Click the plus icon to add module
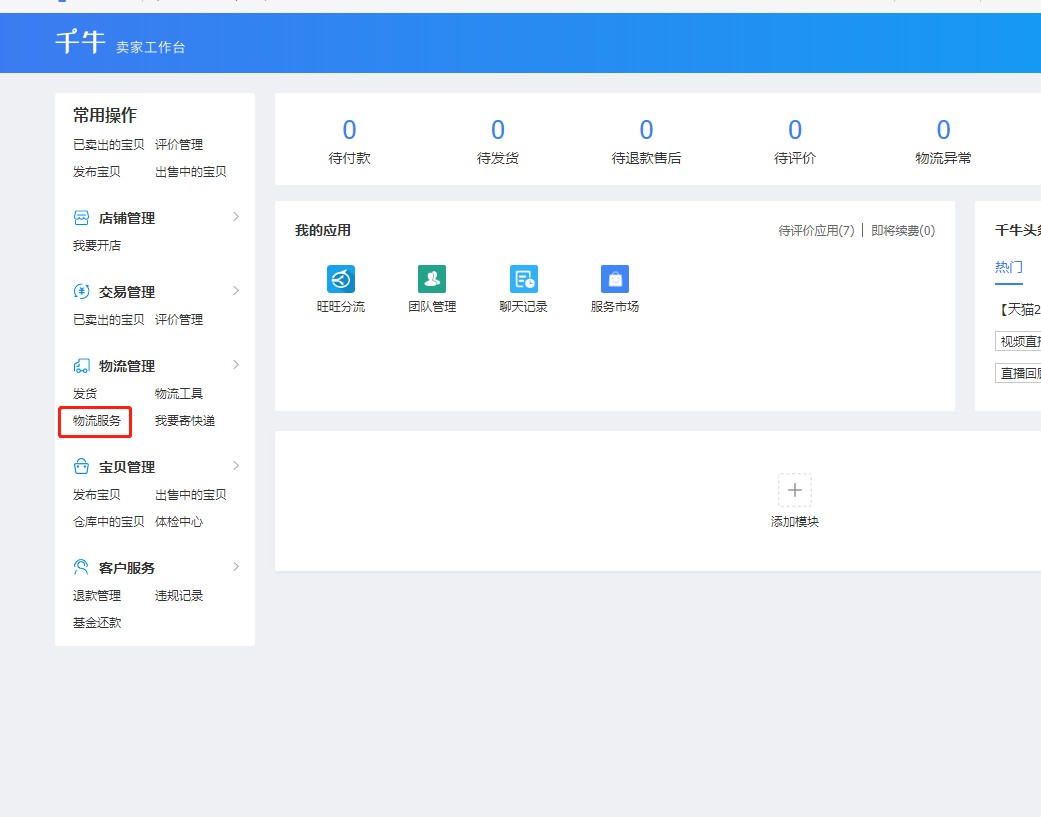 (794, 490)
